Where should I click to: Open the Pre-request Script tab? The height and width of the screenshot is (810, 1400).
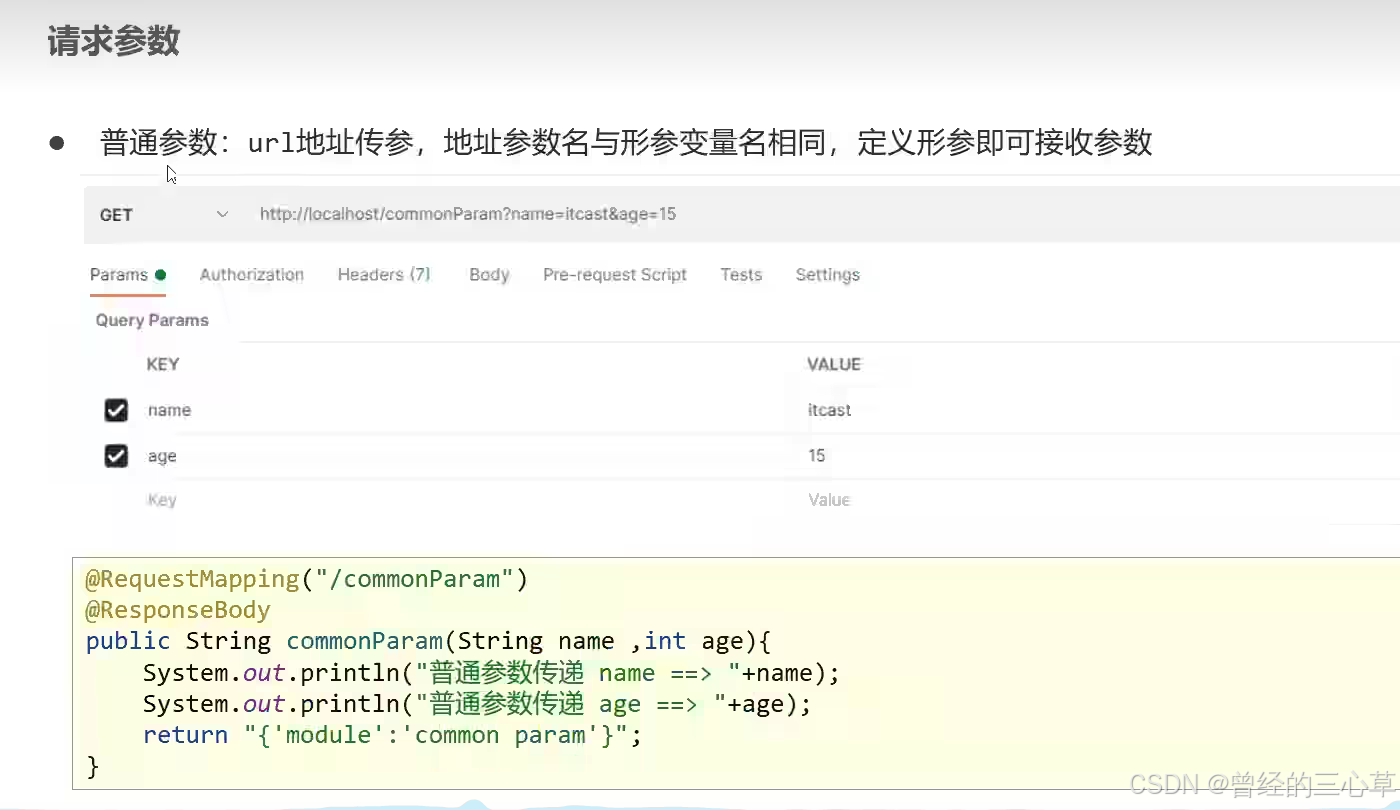615,275
